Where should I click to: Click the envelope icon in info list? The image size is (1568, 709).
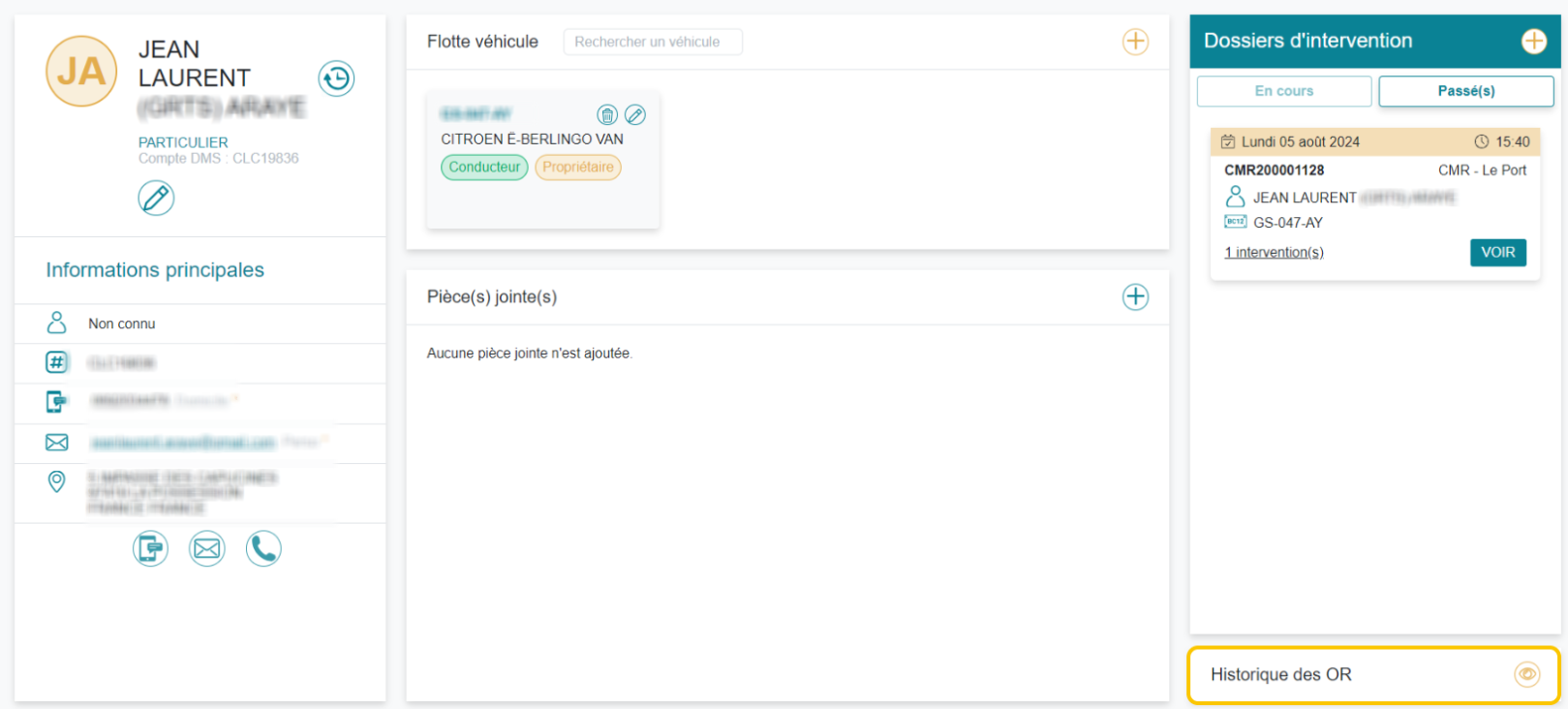click(57, 443)
